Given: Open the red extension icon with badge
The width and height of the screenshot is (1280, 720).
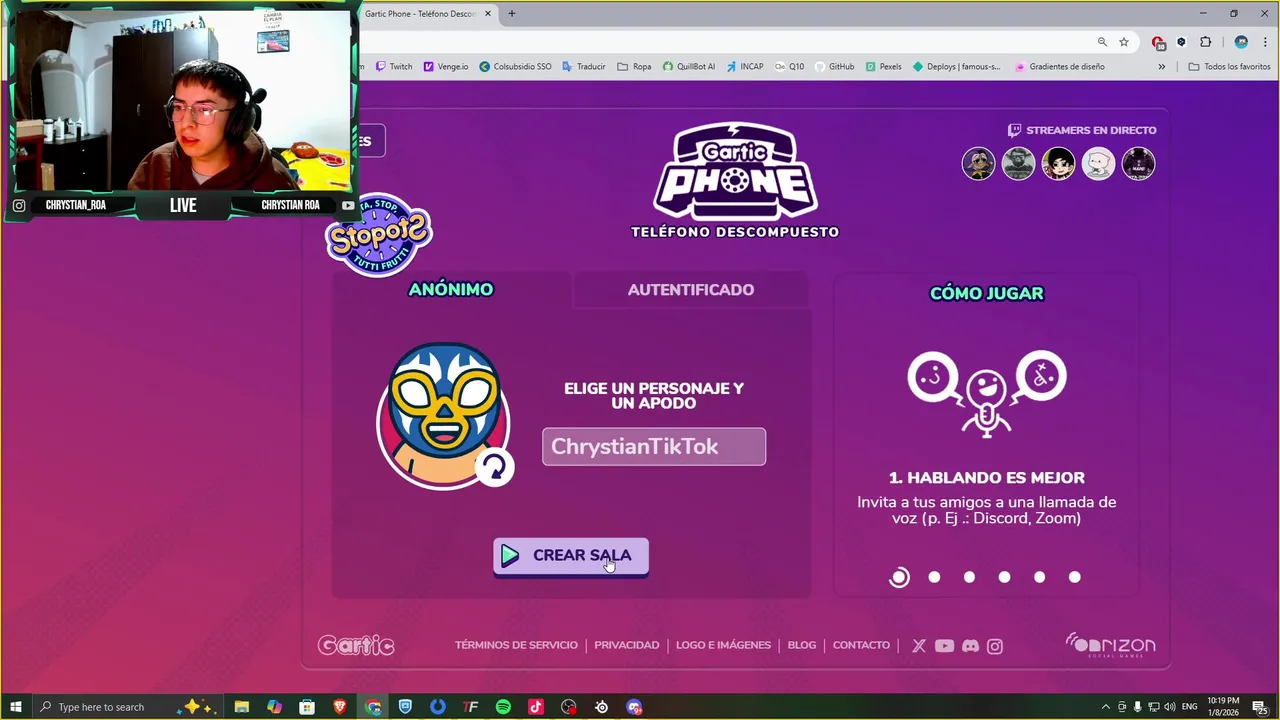Looking at the screenshot, I should pos(1158,42).
